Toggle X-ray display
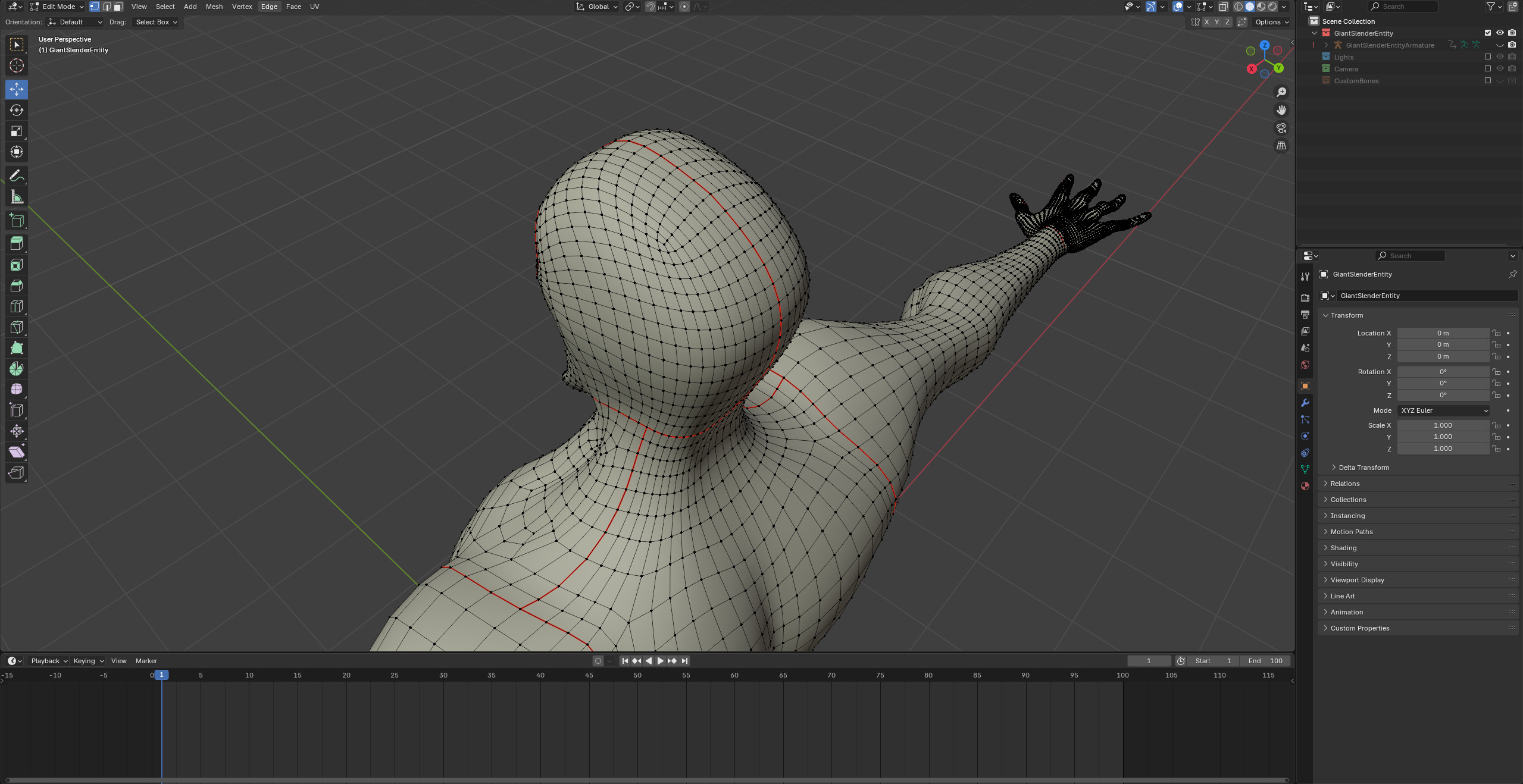Viewport: 1523px width, 784px height. point(1223,7)
